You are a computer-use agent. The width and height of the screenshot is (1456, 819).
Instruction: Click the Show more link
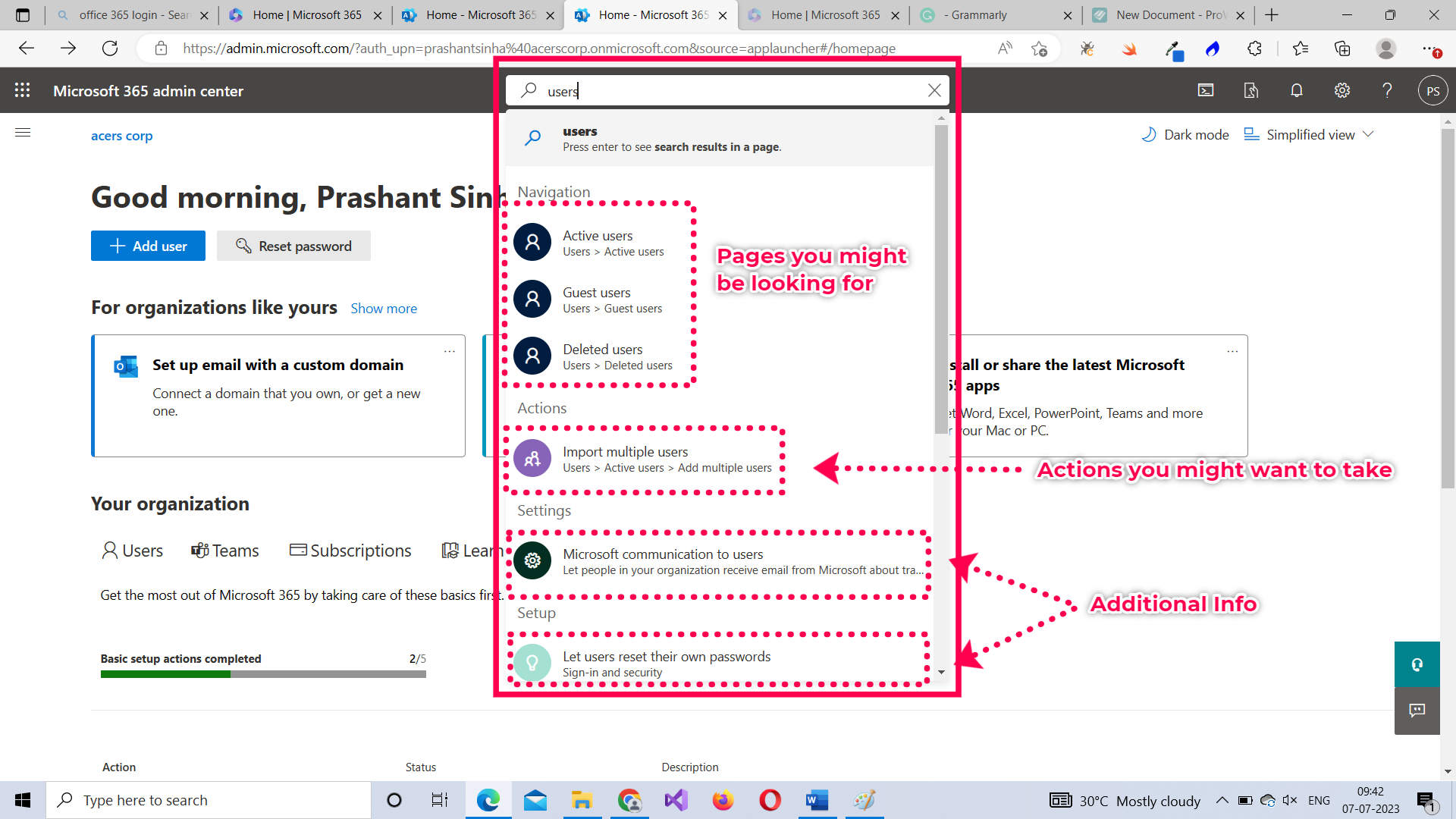(x=384, y=309)
